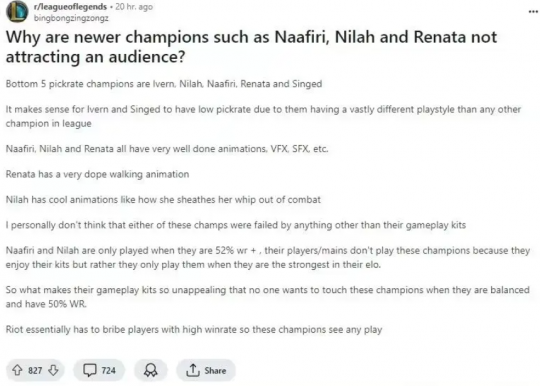540x386 pixels.
Task: Click the bottom 5 pickrate champions sentence
Action: tap(164, 84)
